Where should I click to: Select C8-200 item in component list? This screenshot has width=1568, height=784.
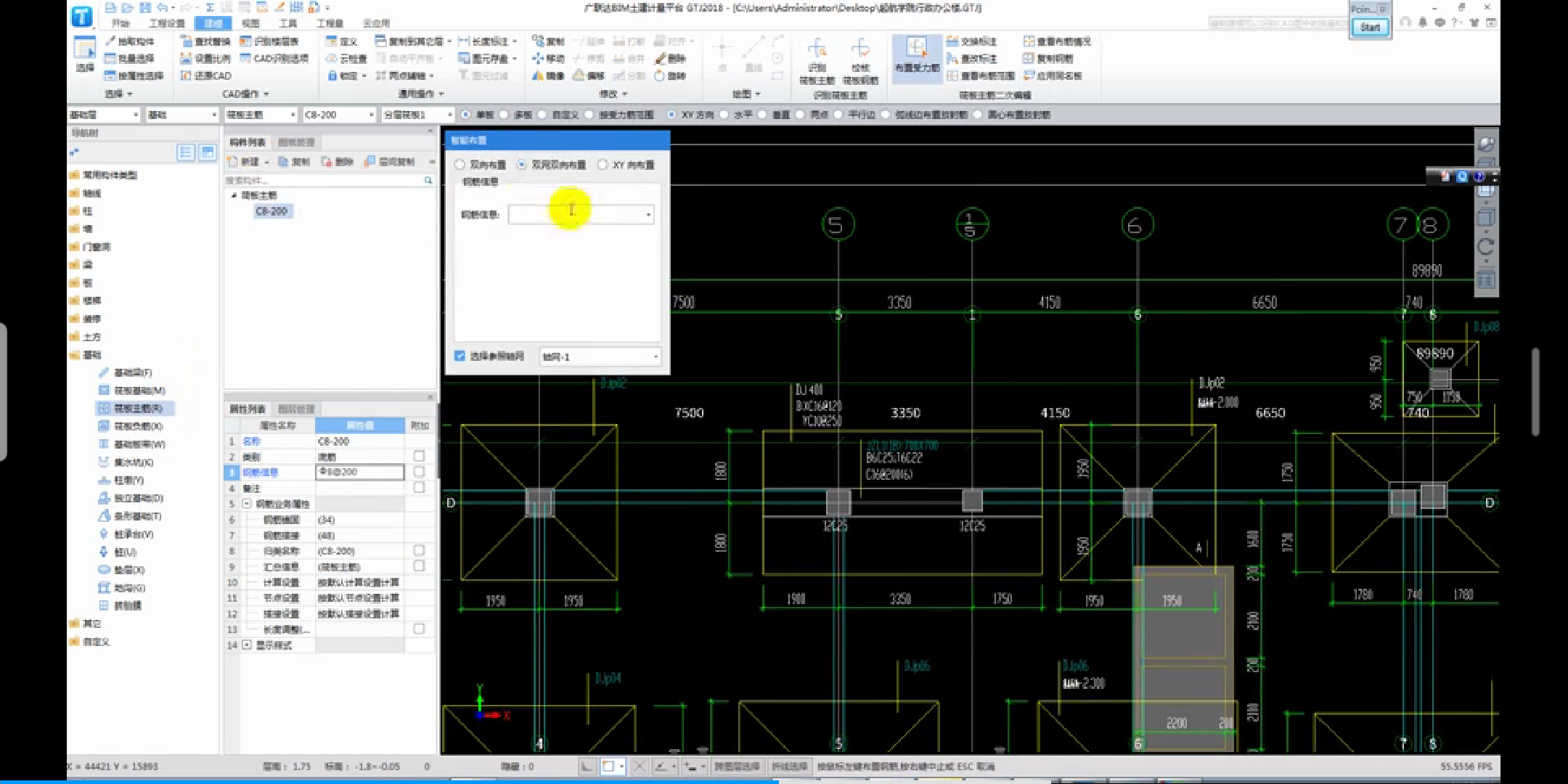click(x=271, y=211)
